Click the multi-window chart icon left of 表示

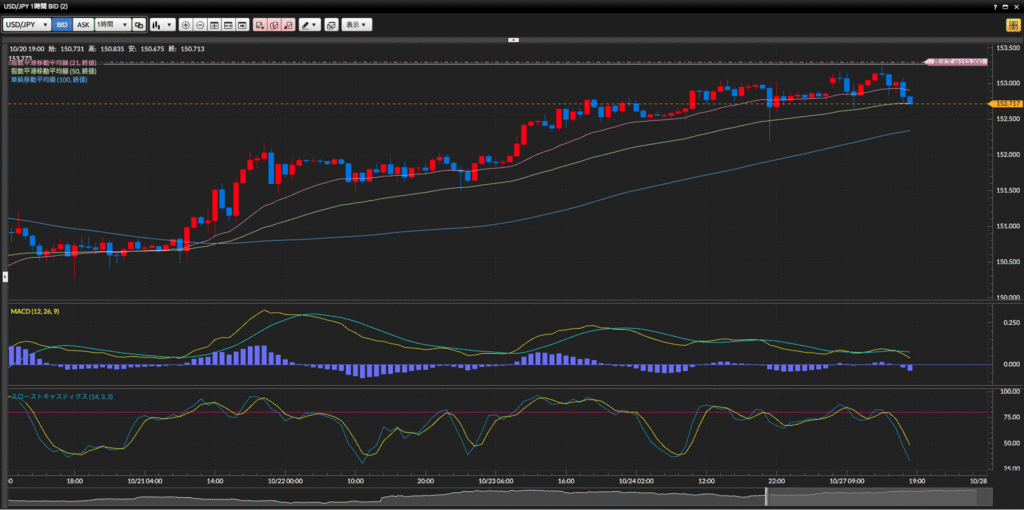tap(331, 24)
